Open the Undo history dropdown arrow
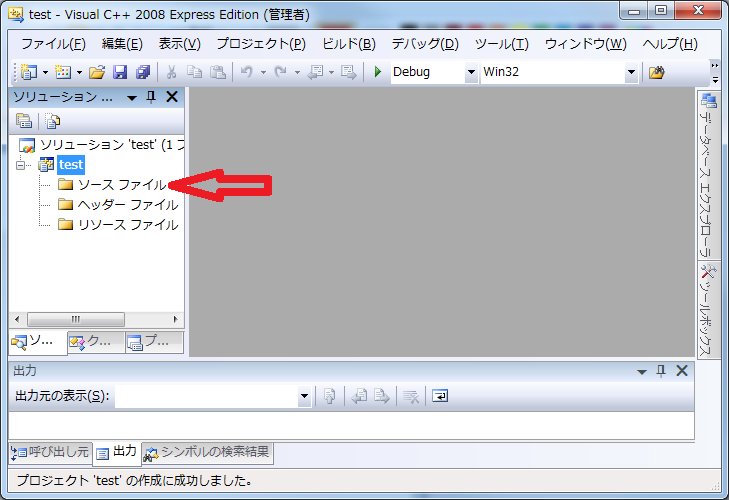 point(263,73)
